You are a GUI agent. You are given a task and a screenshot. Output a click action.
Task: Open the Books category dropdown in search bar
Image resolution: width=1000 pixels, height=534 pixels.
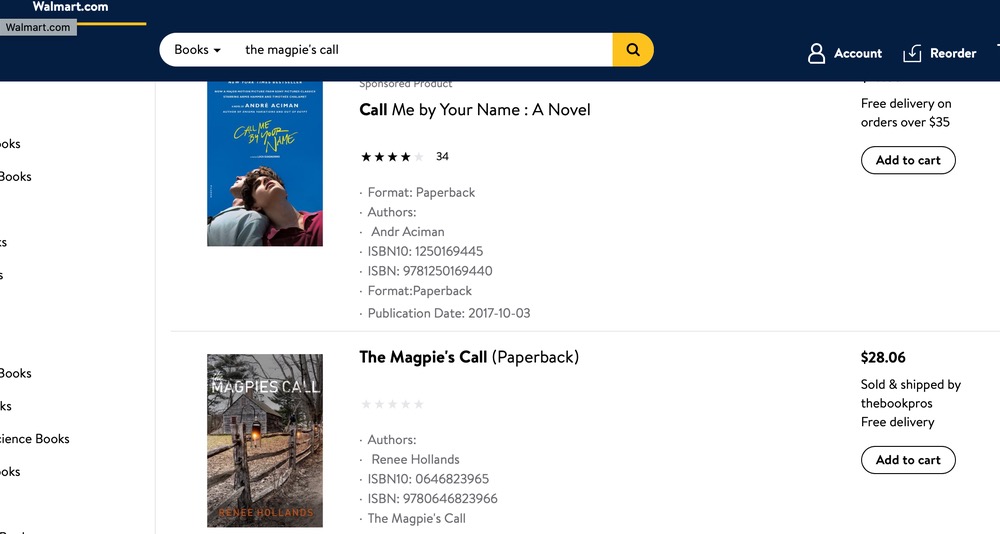coord(197,50)
